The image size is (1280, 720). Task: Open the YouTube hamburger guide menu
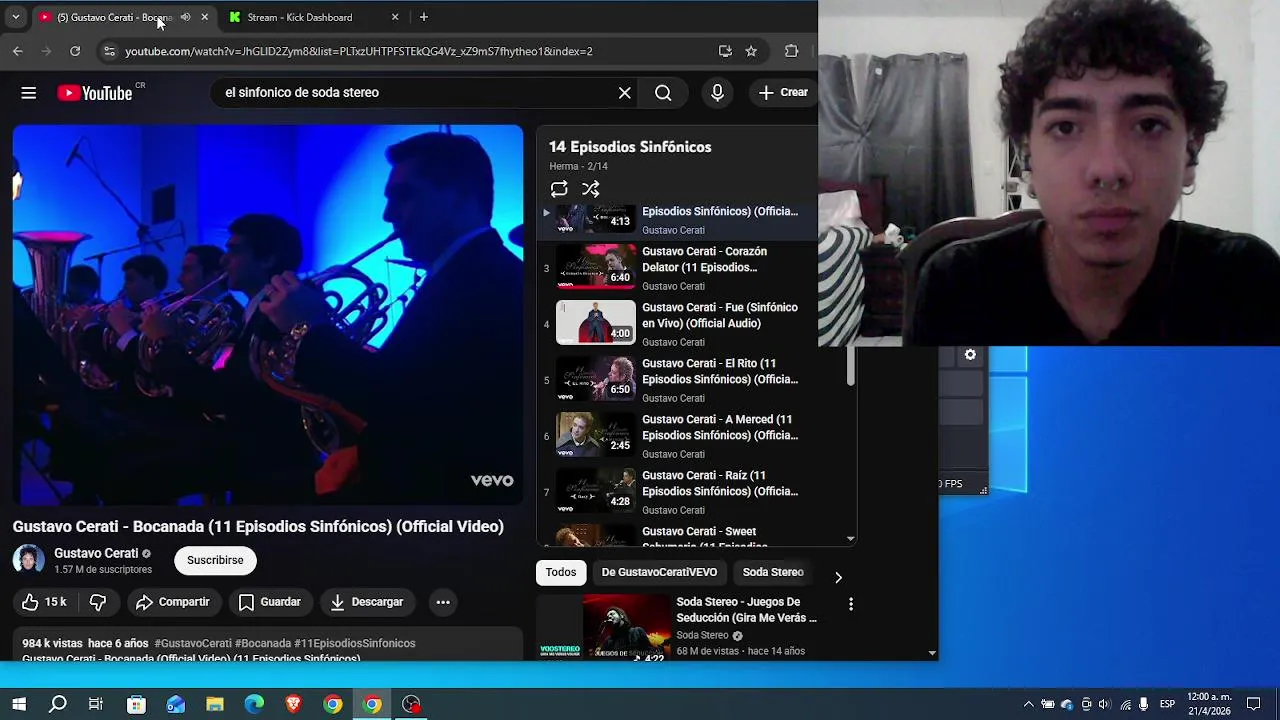[x=28, y=93]
